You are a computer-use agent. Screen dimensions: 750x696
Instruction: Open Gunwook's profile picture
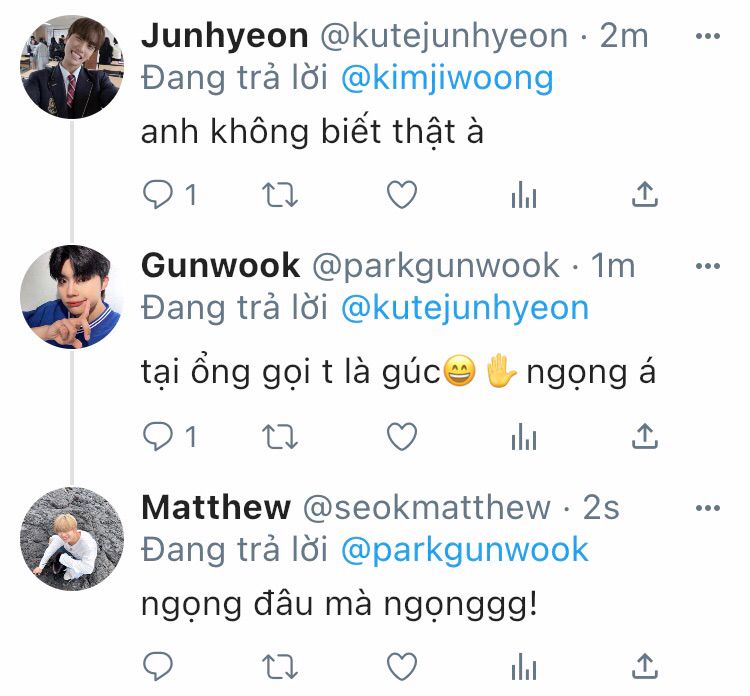point(72,297)
